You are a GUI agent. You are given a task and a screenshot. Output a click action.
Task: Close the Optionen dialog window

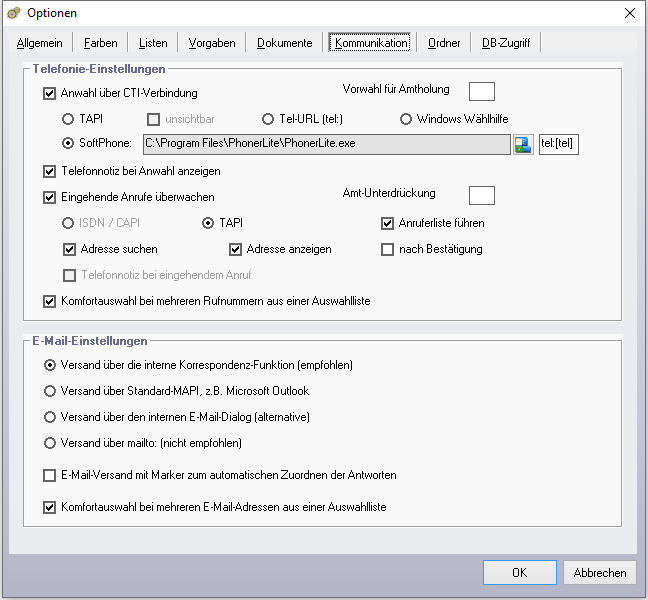pyautogui.click(x=629, y=13)
